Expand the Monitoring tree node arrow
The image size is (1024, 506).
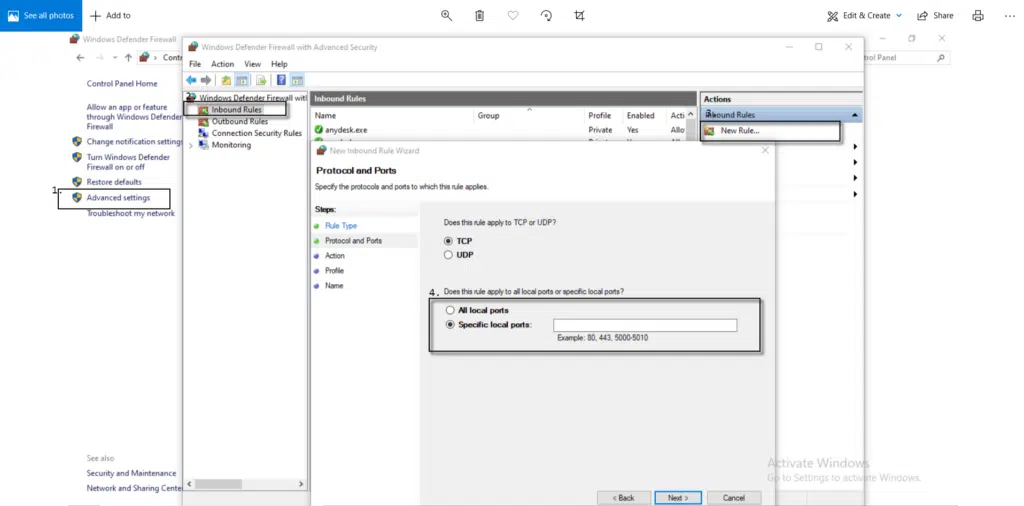click(x=191, y=146)
